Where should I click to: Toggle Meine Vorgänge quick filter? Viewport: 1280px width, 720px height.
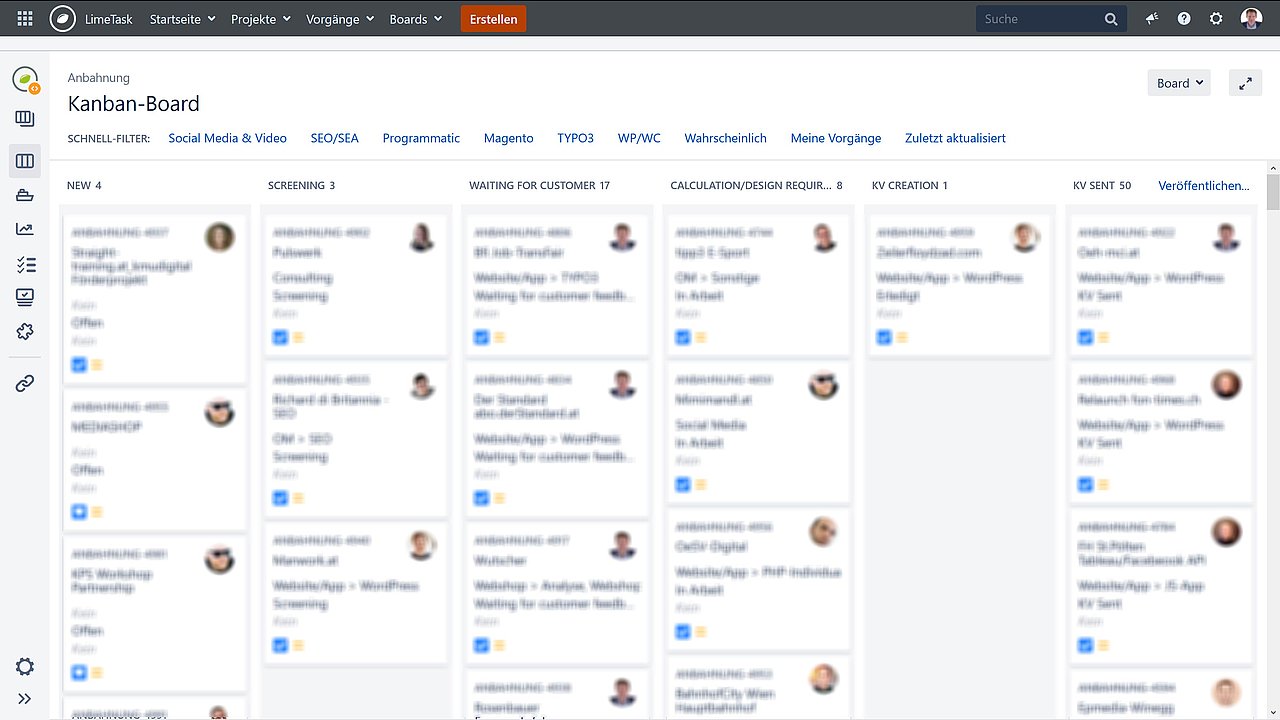pos(836,138)
